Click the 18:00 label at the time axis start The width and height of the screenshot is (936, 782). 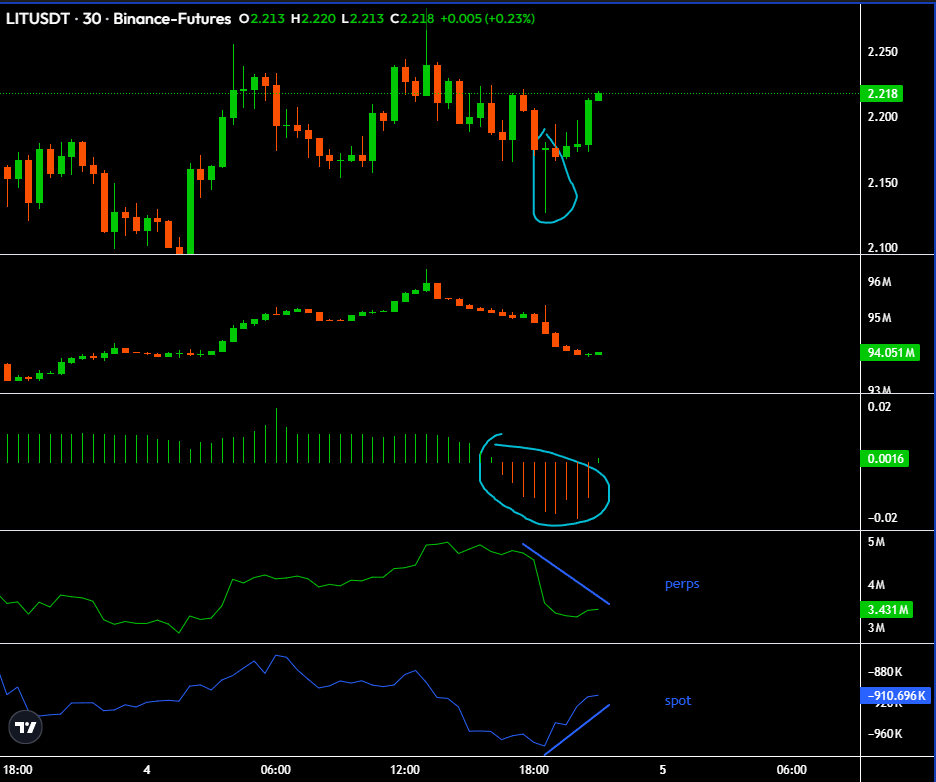click(18, 769)
